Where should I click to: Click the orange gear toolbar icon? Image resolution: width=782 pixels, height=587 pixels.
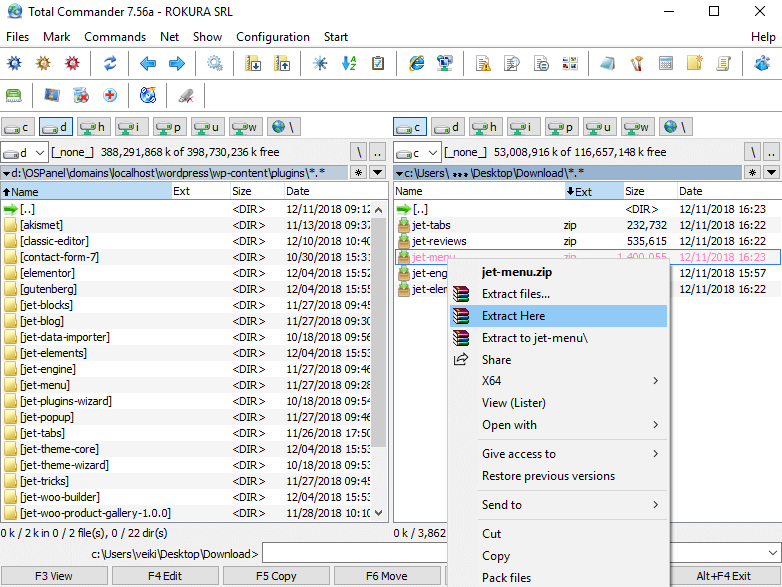43,63
